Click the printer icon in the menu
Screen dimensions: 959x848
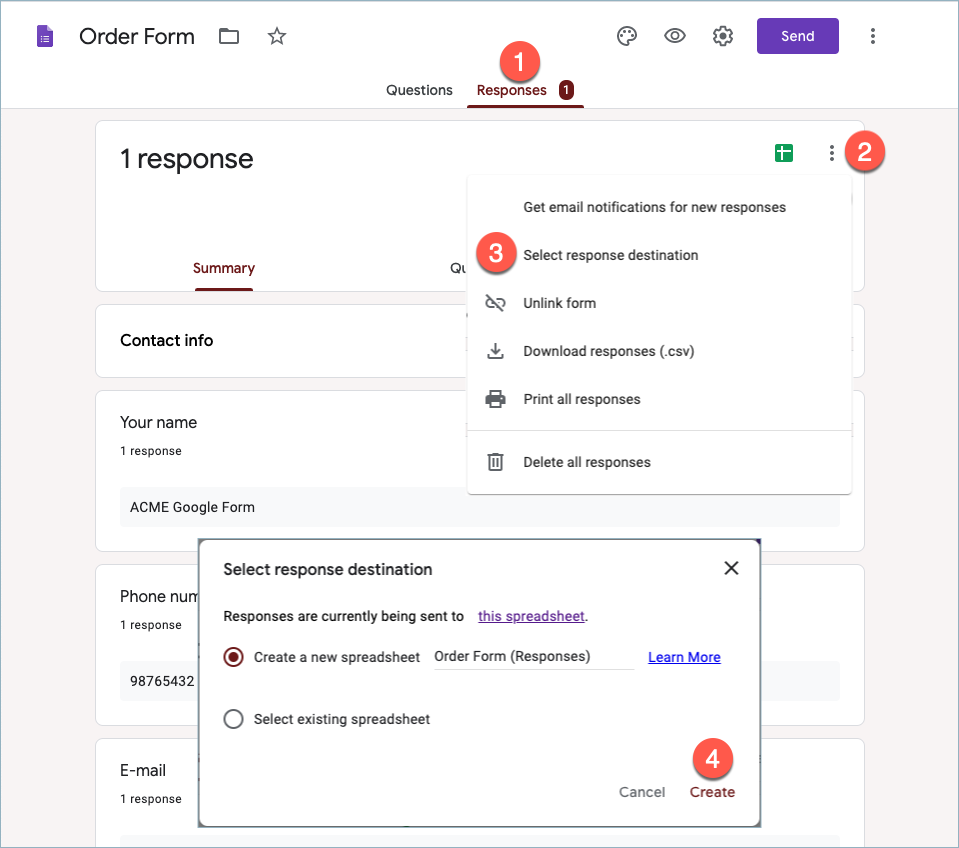[x=495, y=399]
